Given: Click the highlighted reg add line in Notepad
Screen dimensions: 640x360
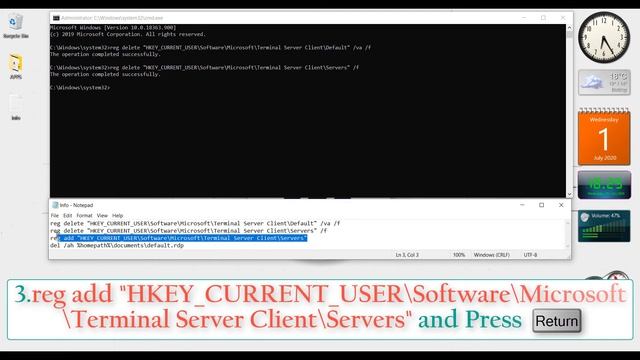Looking at the screenshot, I should [179, 238].
